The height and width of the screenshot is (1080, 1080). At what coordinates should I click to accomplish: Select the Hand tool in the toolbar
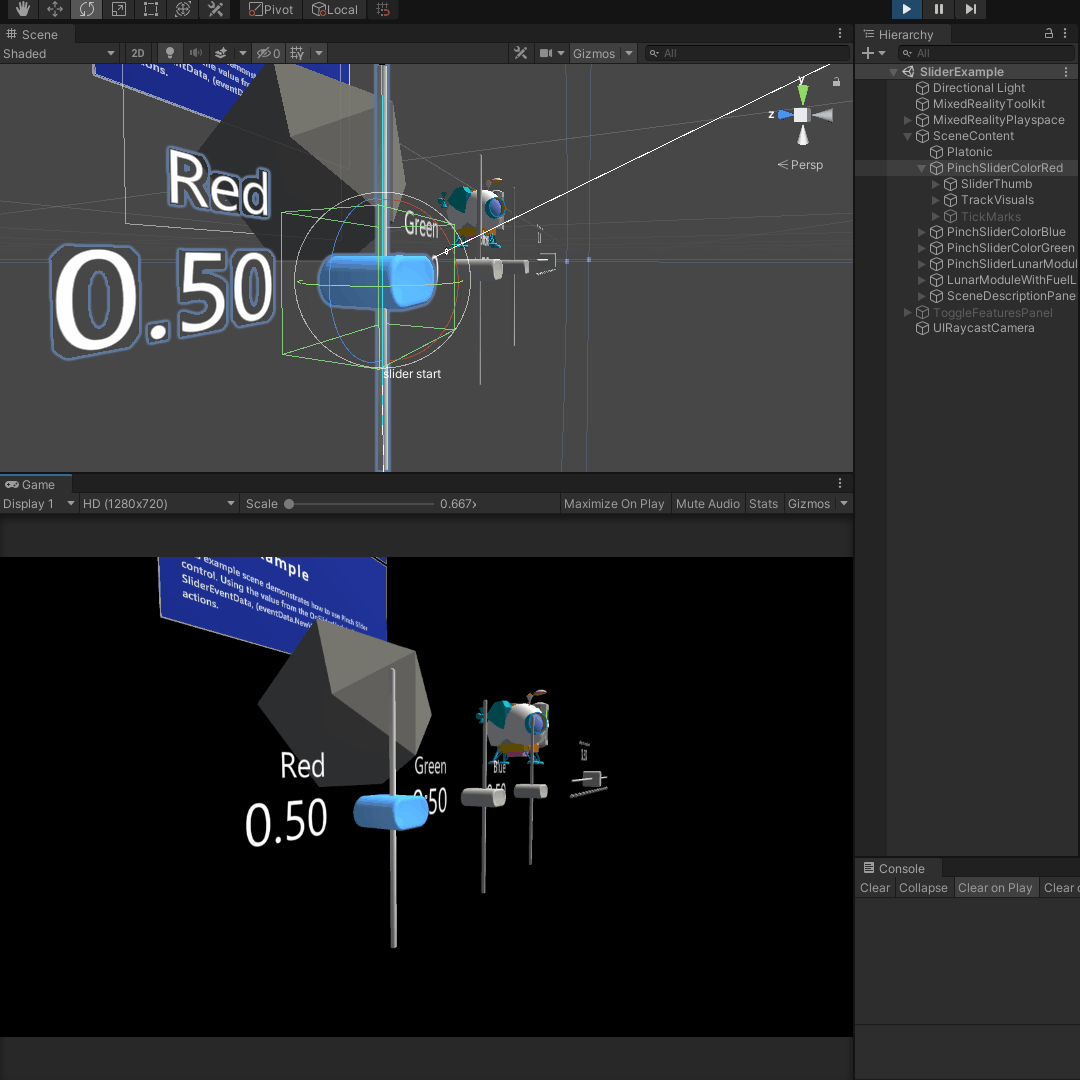[x=22, y=9]
